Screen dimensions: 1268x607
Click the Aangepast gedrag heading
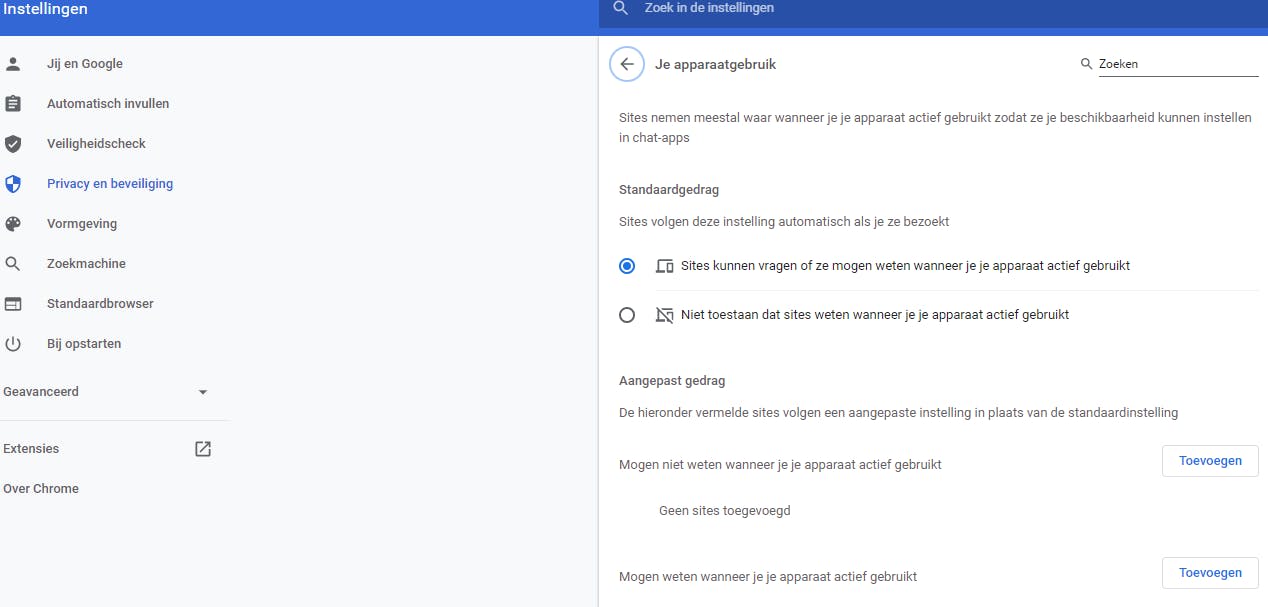(672, 381)
